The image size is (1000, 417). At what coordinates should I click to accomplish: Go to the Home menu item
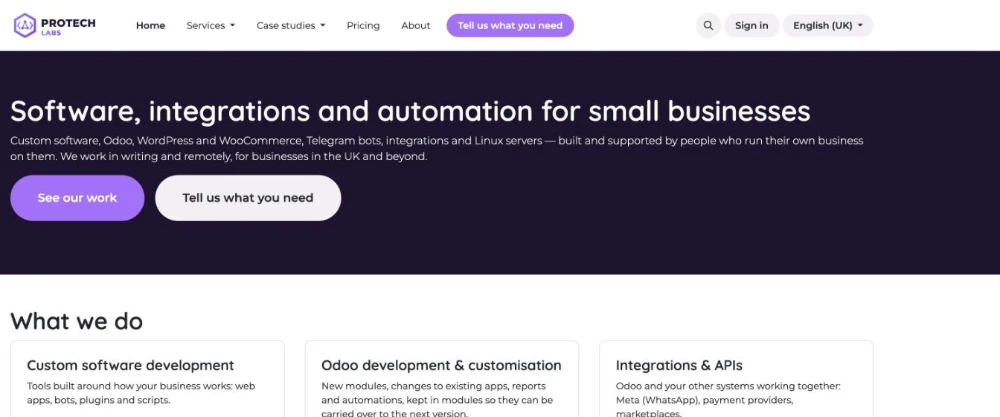[151, 26]
